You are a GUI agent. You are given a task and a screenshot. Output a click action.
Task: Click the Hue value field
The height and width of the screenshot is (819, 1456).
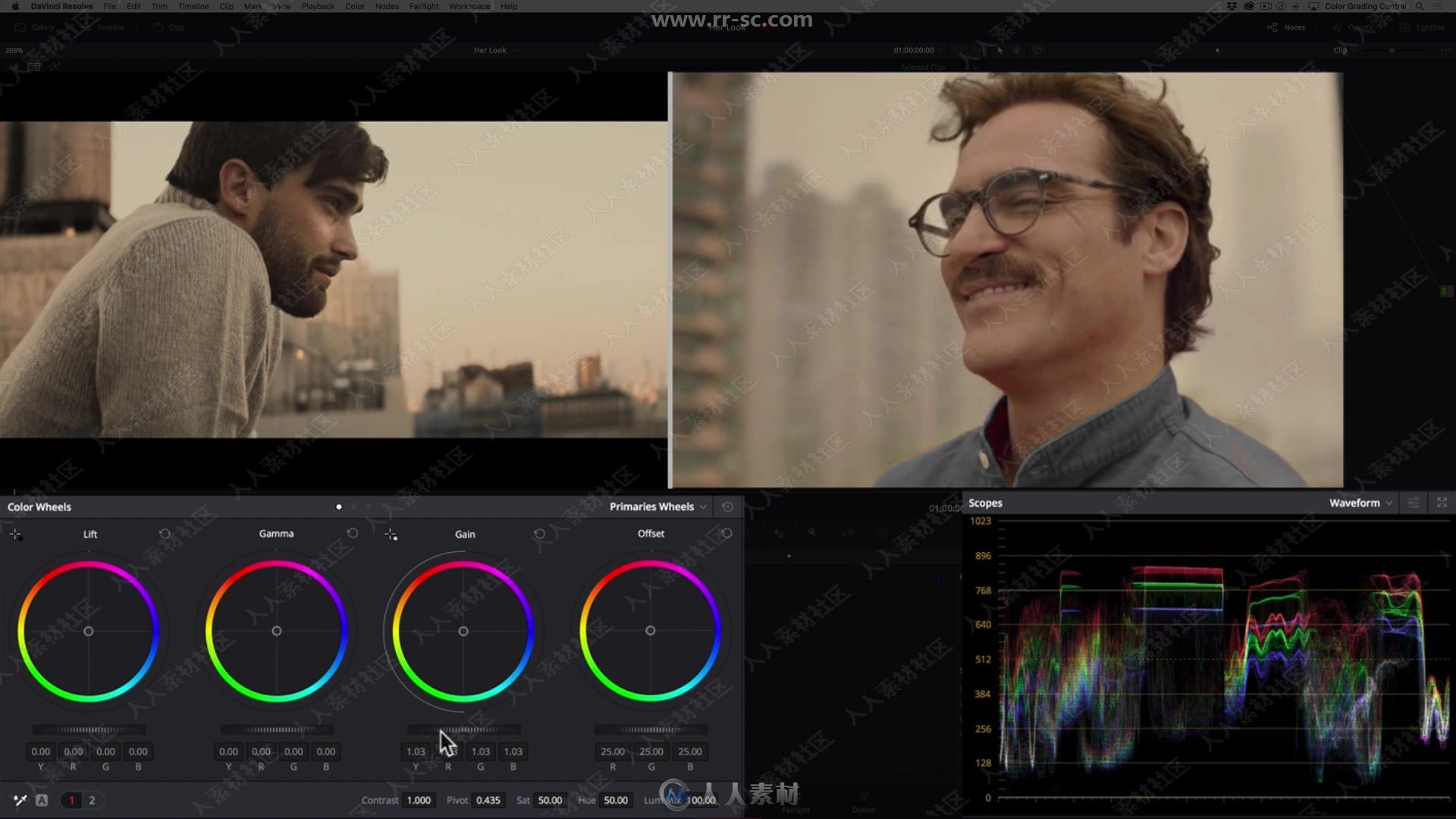point(616,800)
